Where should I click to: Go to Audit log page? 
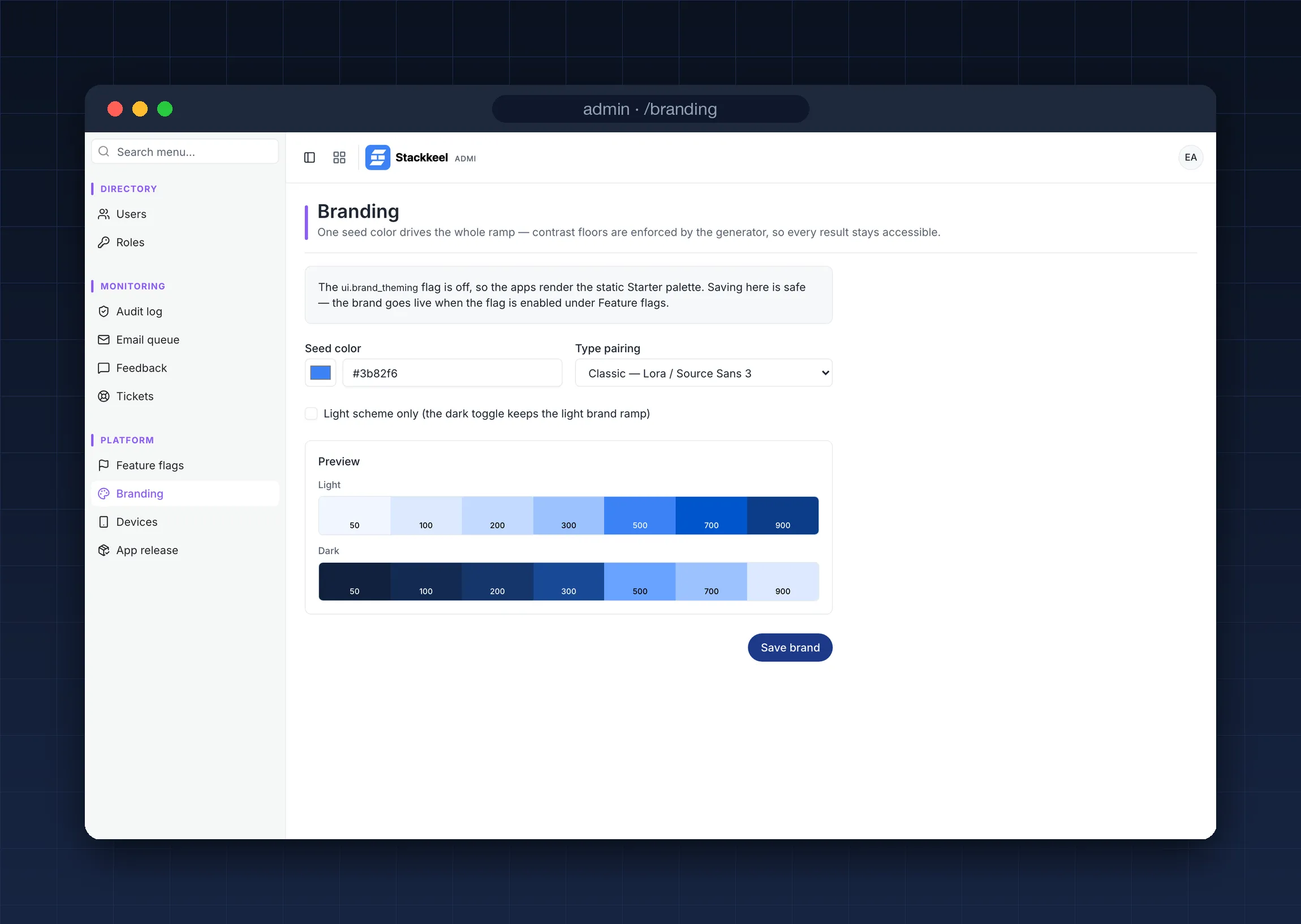pos(185,311)
